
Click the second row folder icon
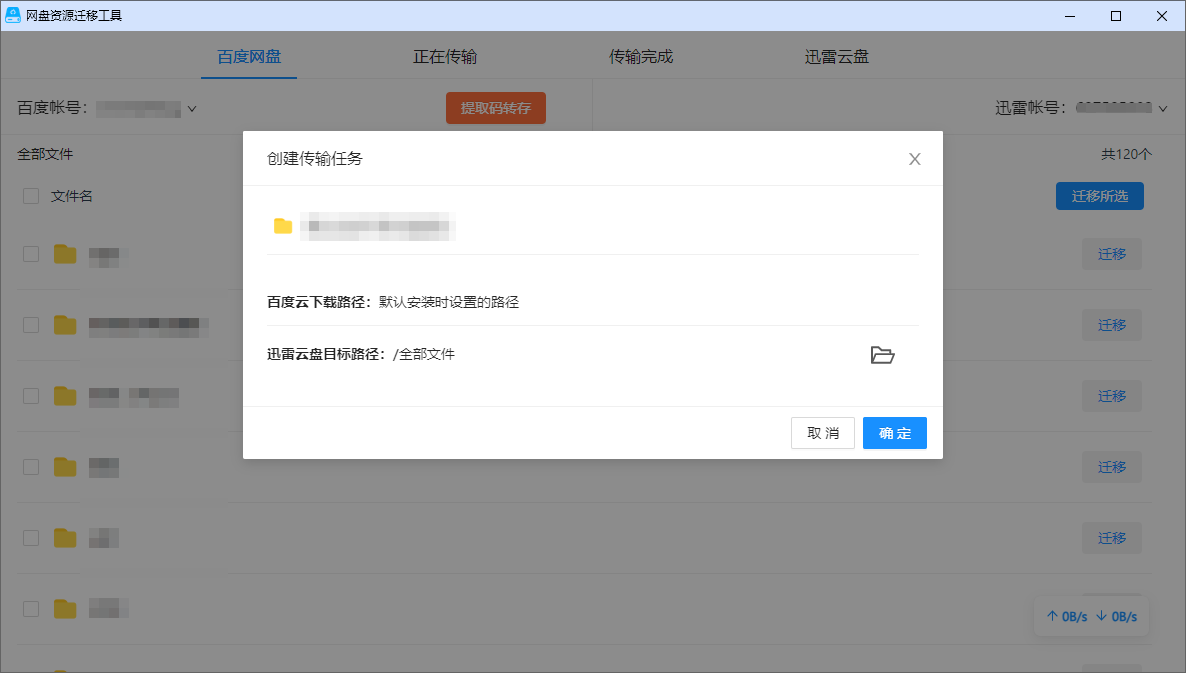click(x=65, y=325)
